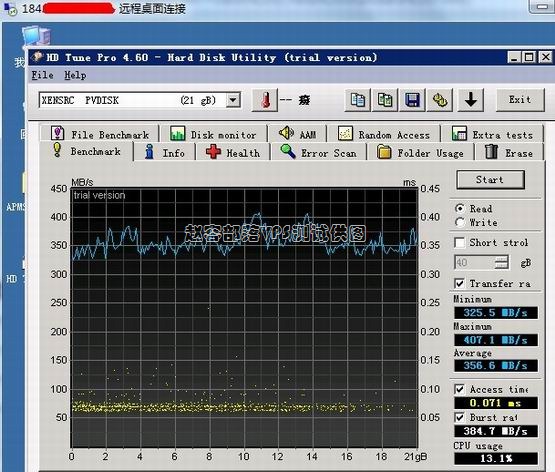Uncheck the Access time checkbox
The width and height of the screenshot is (555, 472).
(459, 390)
